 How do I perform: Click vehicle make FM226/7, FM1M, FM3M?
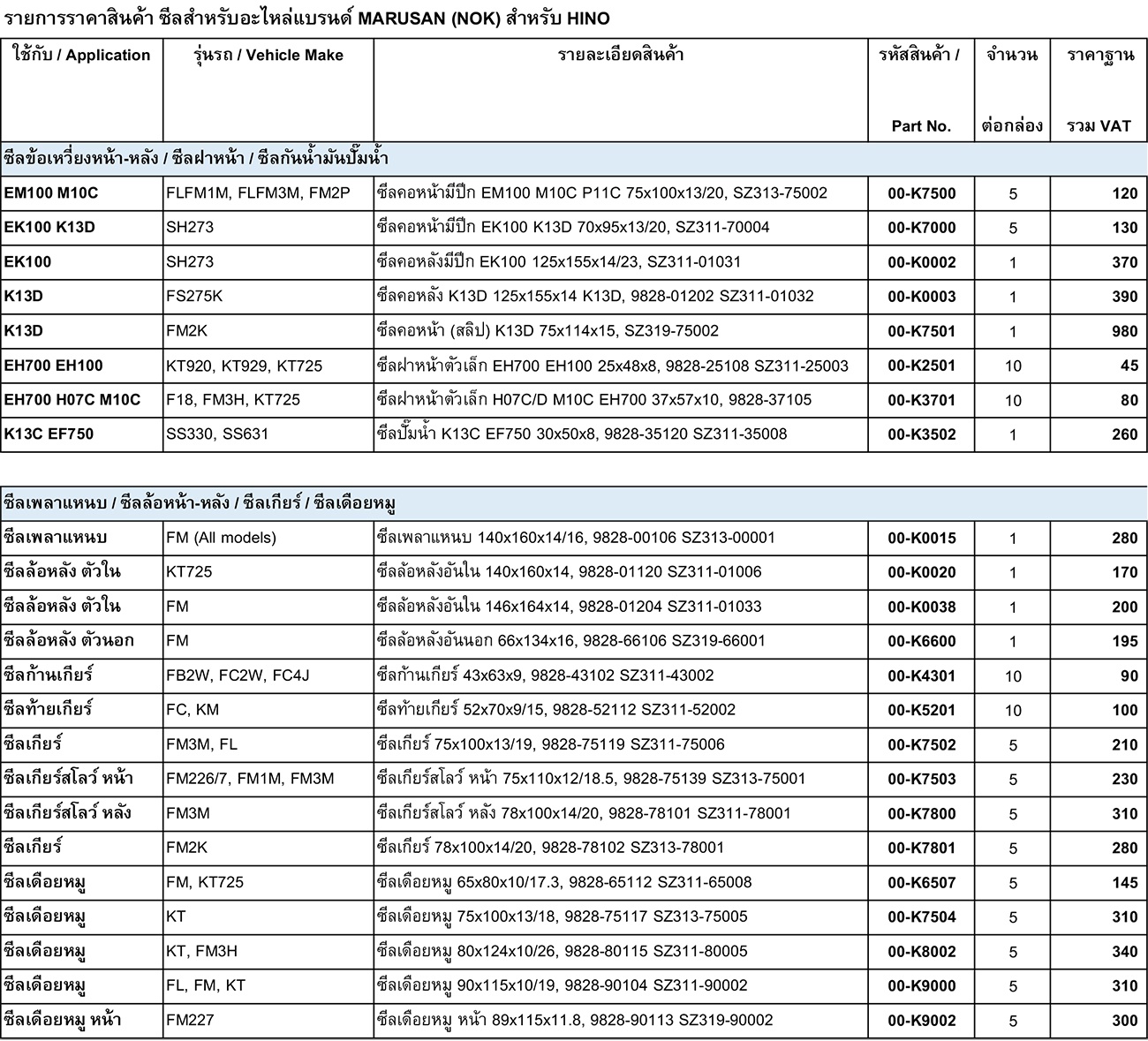(250, 778)
